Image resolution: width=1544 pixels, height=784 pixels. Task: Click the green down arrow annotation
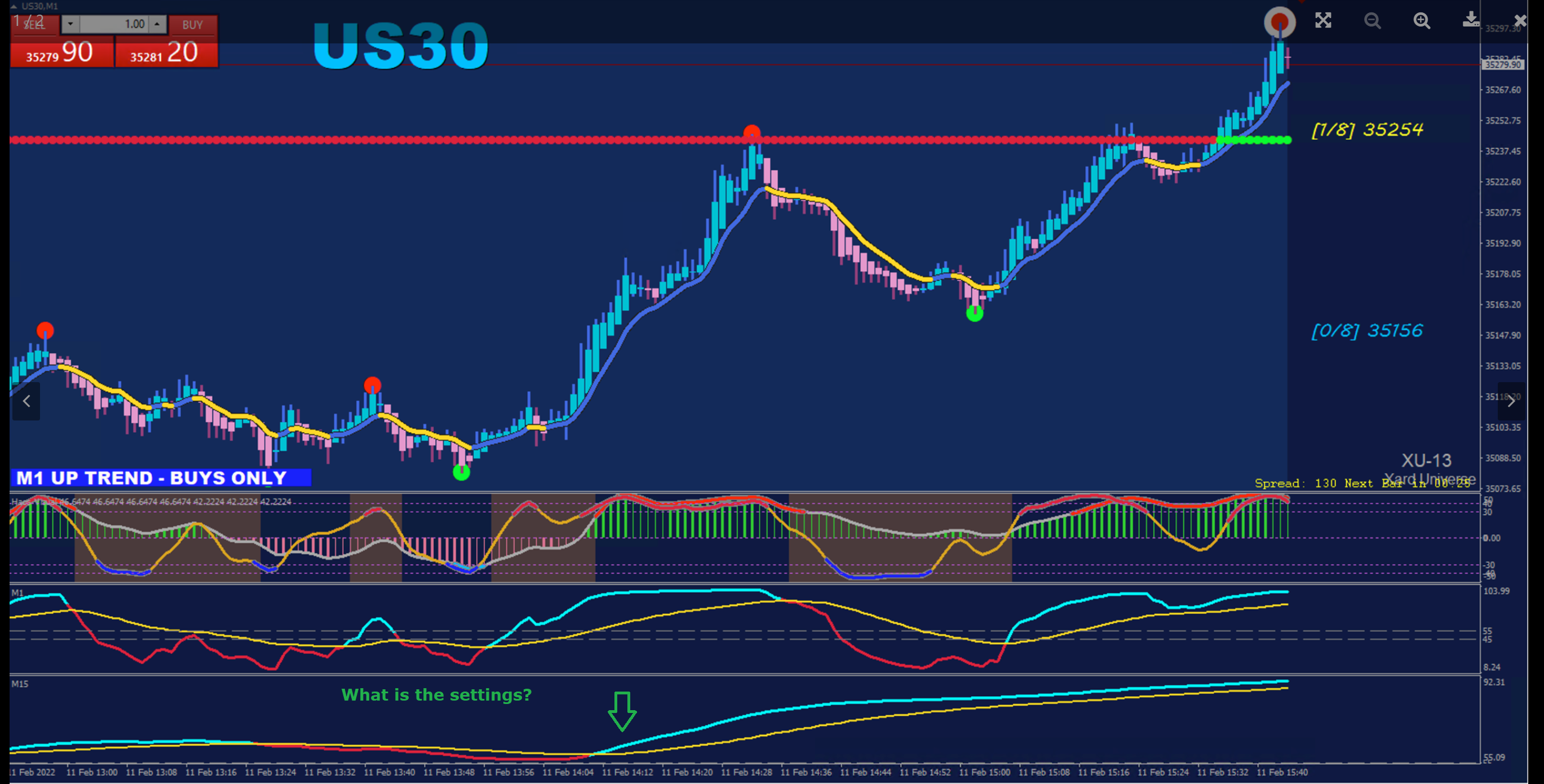pyautogui.click(x=622, y=711)
